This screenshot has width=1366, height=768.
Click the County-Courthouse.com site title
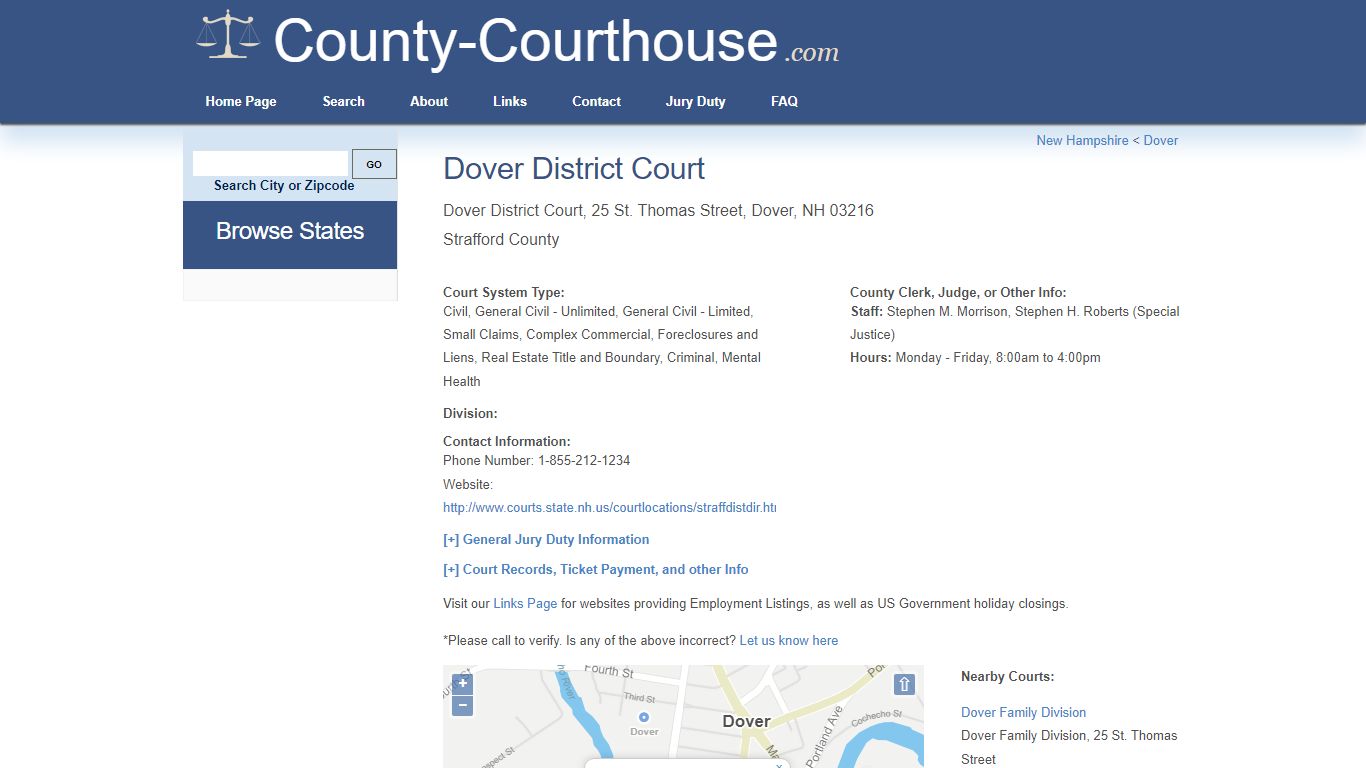[556, 42]
